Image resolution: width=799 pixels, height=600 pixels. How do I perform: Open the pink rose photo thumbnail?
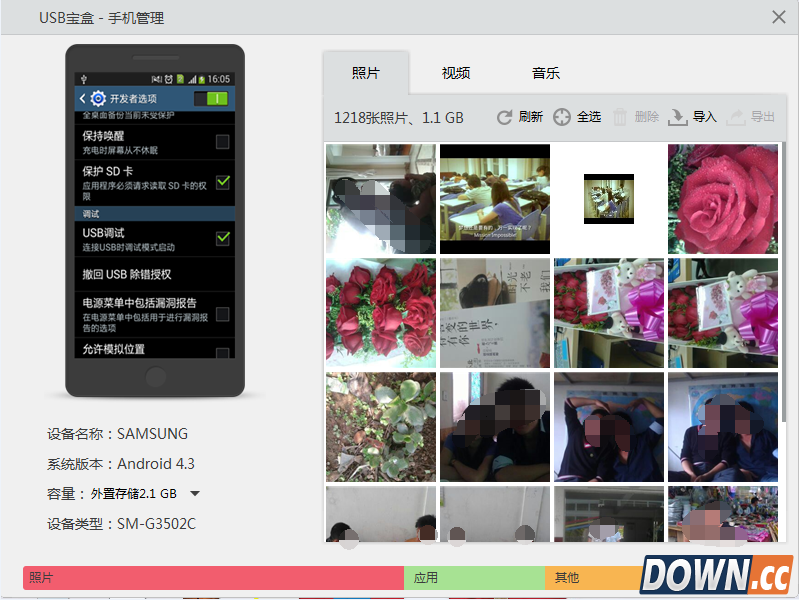pos(722,198)
